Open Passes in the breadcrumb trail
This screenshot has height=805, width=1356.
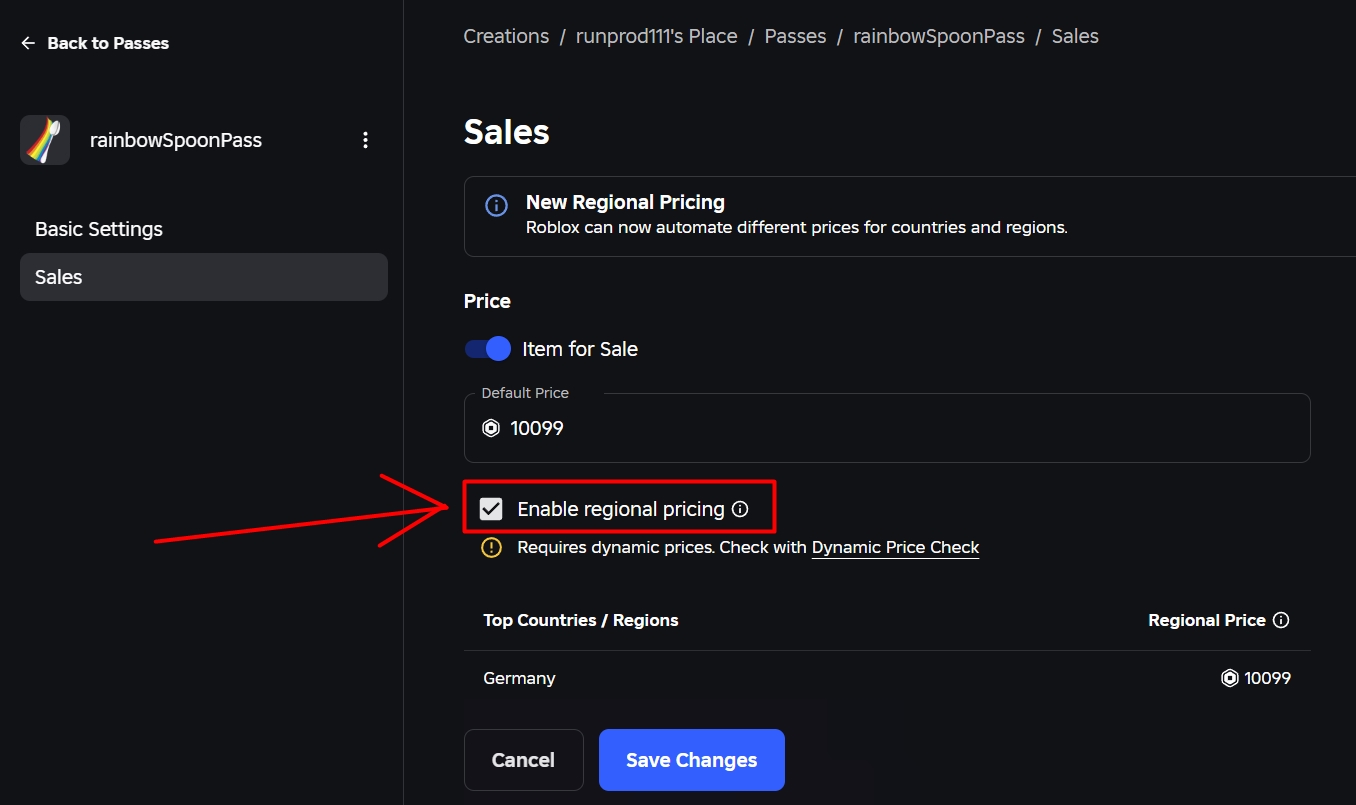point(795,36)
